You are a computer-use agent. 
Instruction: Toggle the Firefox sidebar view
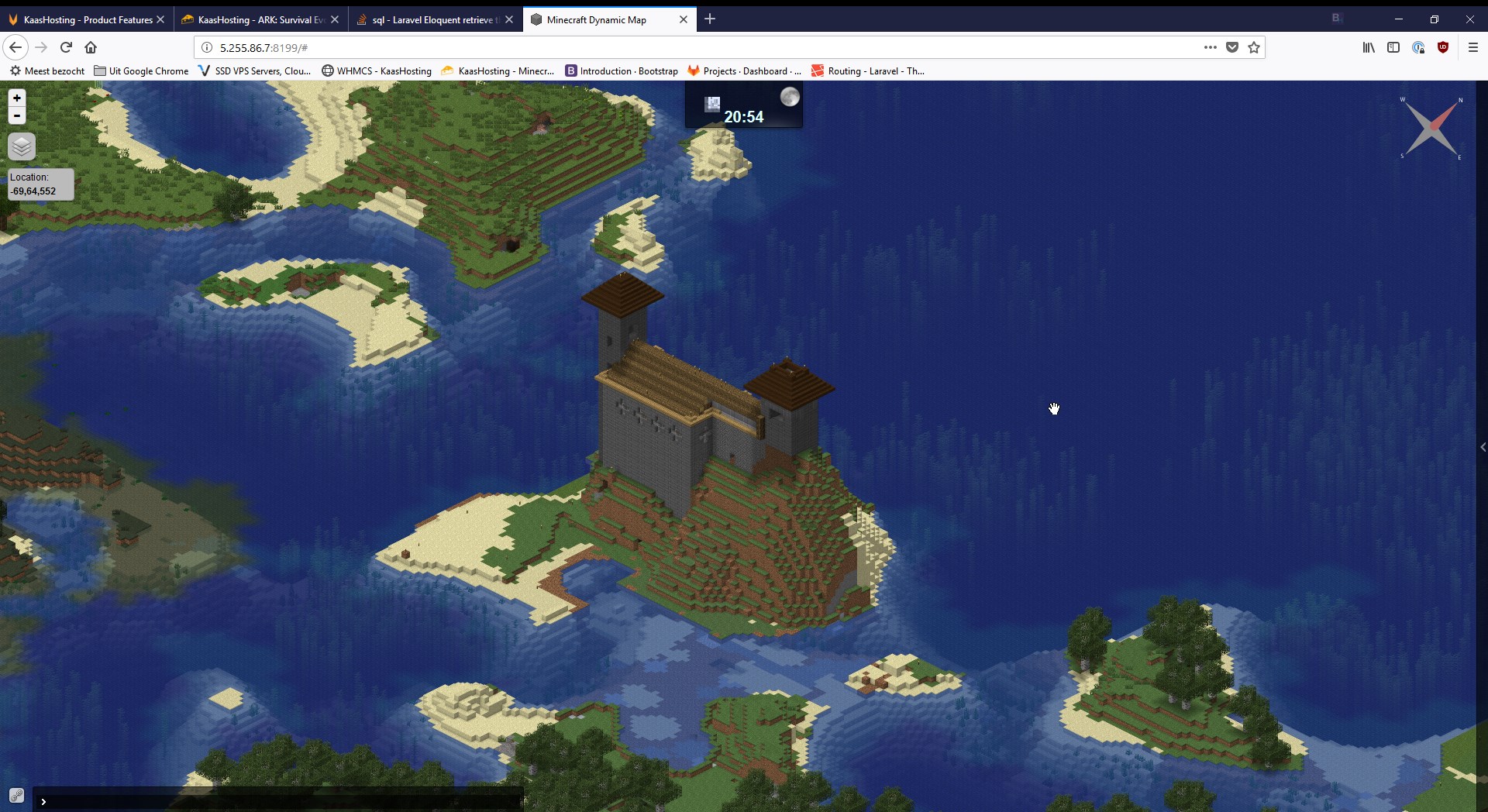pyautogui.click(x=1393, y=47)
